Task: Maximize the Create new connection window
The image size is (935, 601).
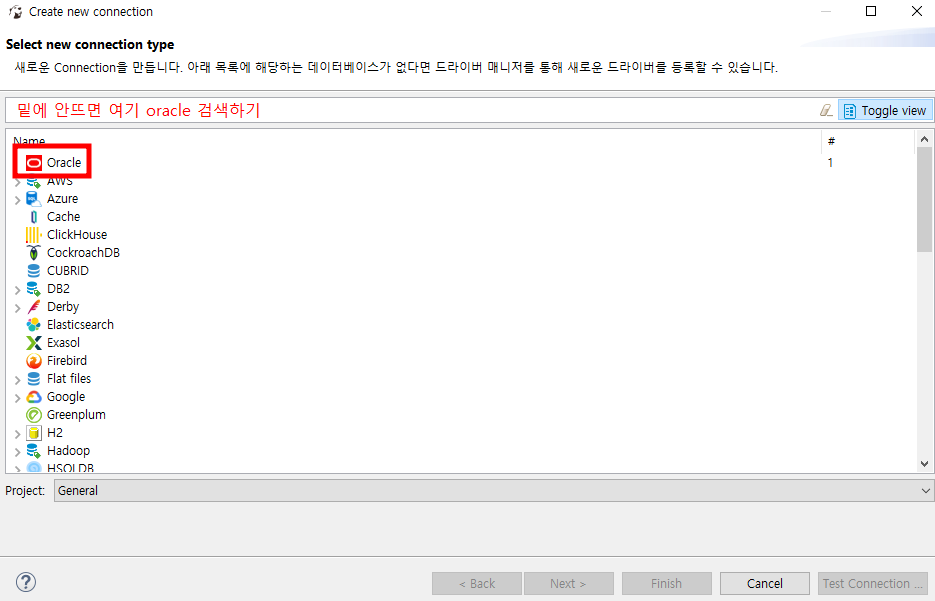Action: [x=871, y=11]
